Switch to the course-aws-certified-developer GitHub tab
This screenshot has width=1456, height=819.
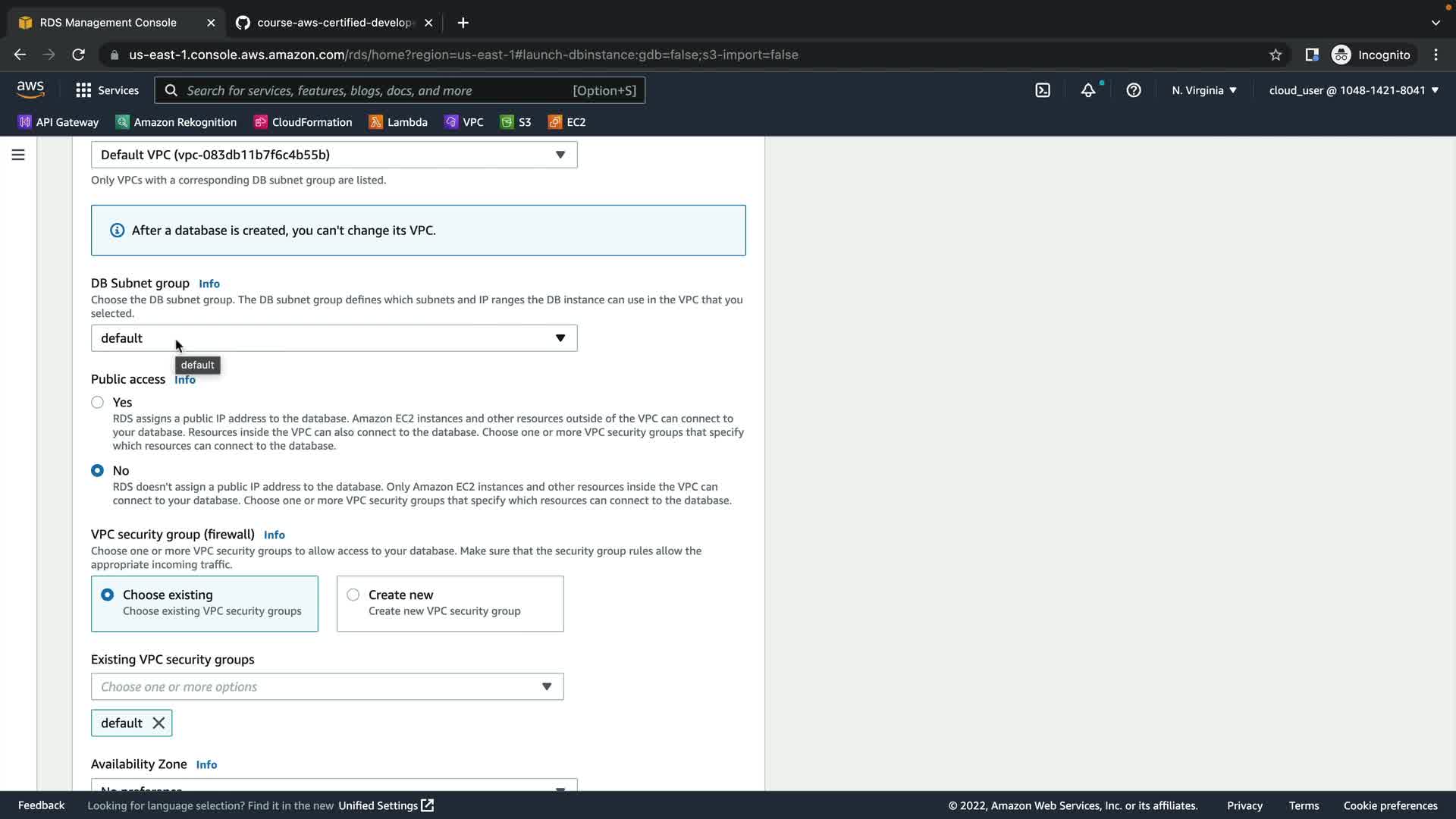point(334,23)
